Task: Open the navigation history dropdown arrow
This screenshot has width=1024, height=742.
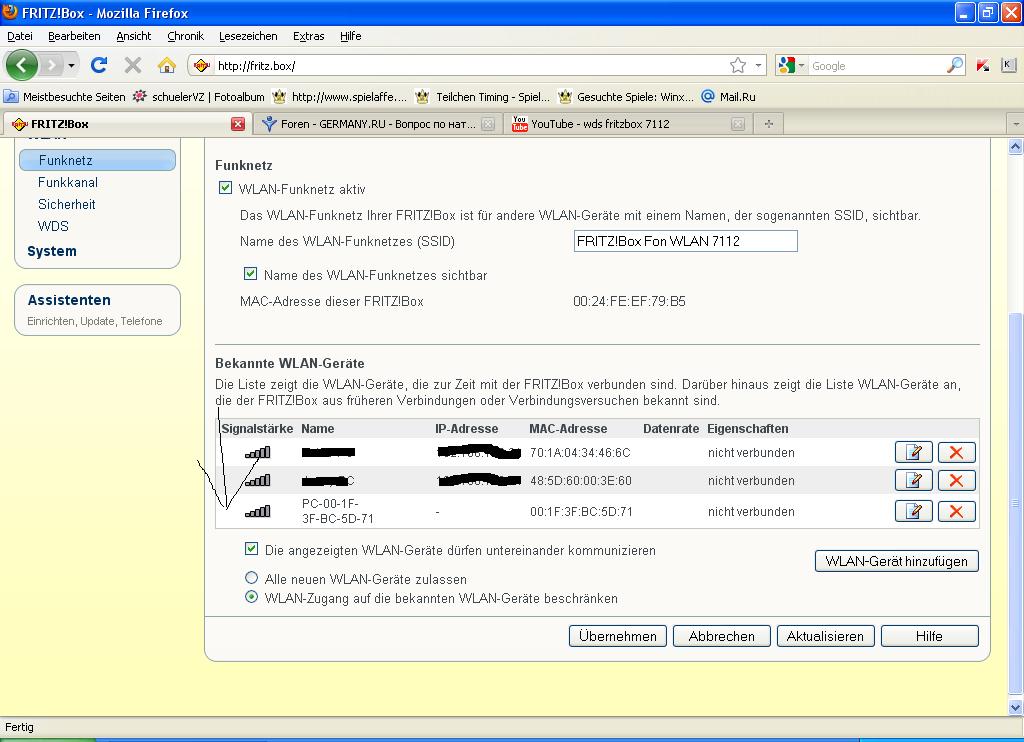Action: click(71, 65)
